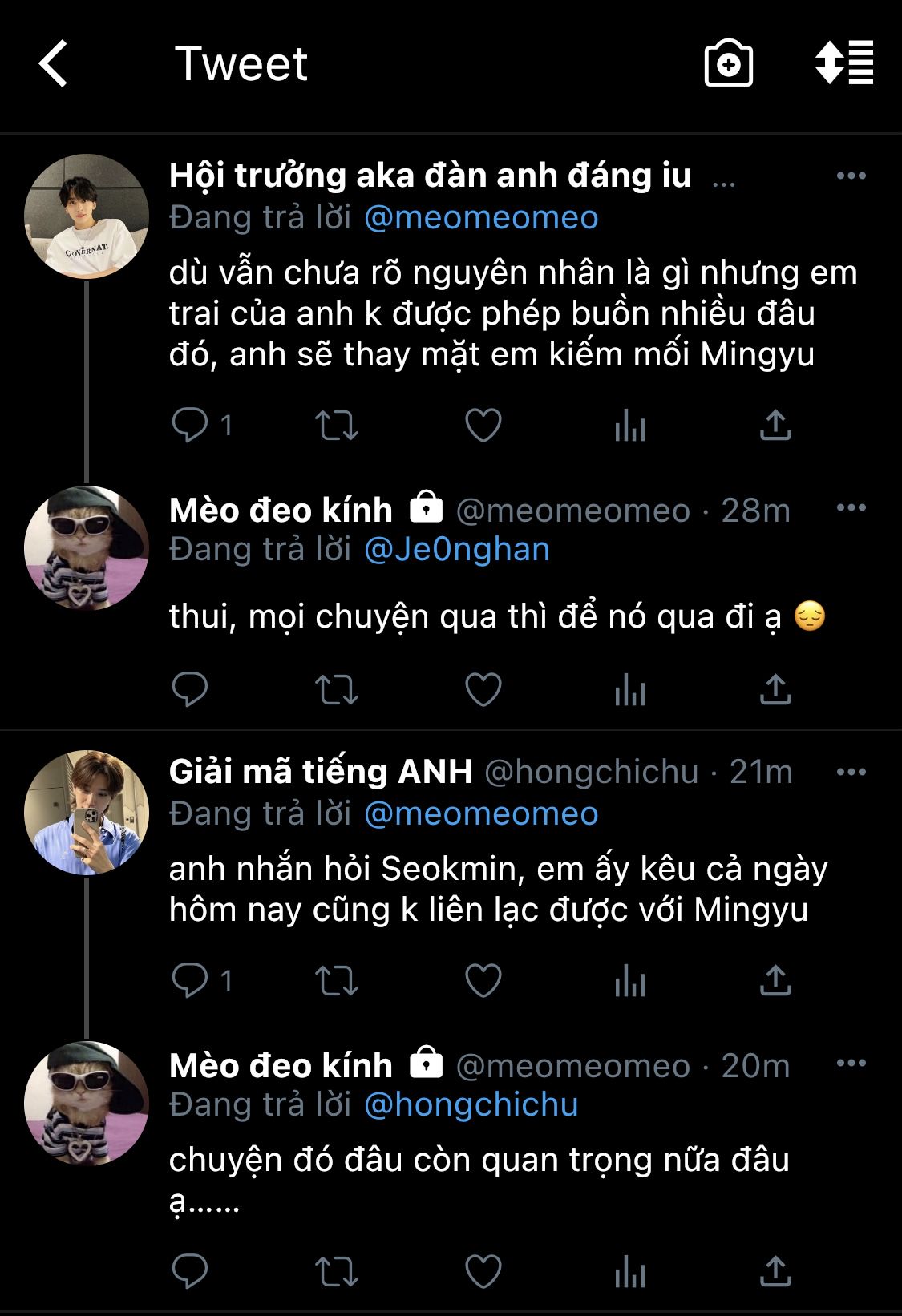
Task: Share the bottom Mèo đeo kính tweet
Action: pyautogui.click(x=775, y=1271)
